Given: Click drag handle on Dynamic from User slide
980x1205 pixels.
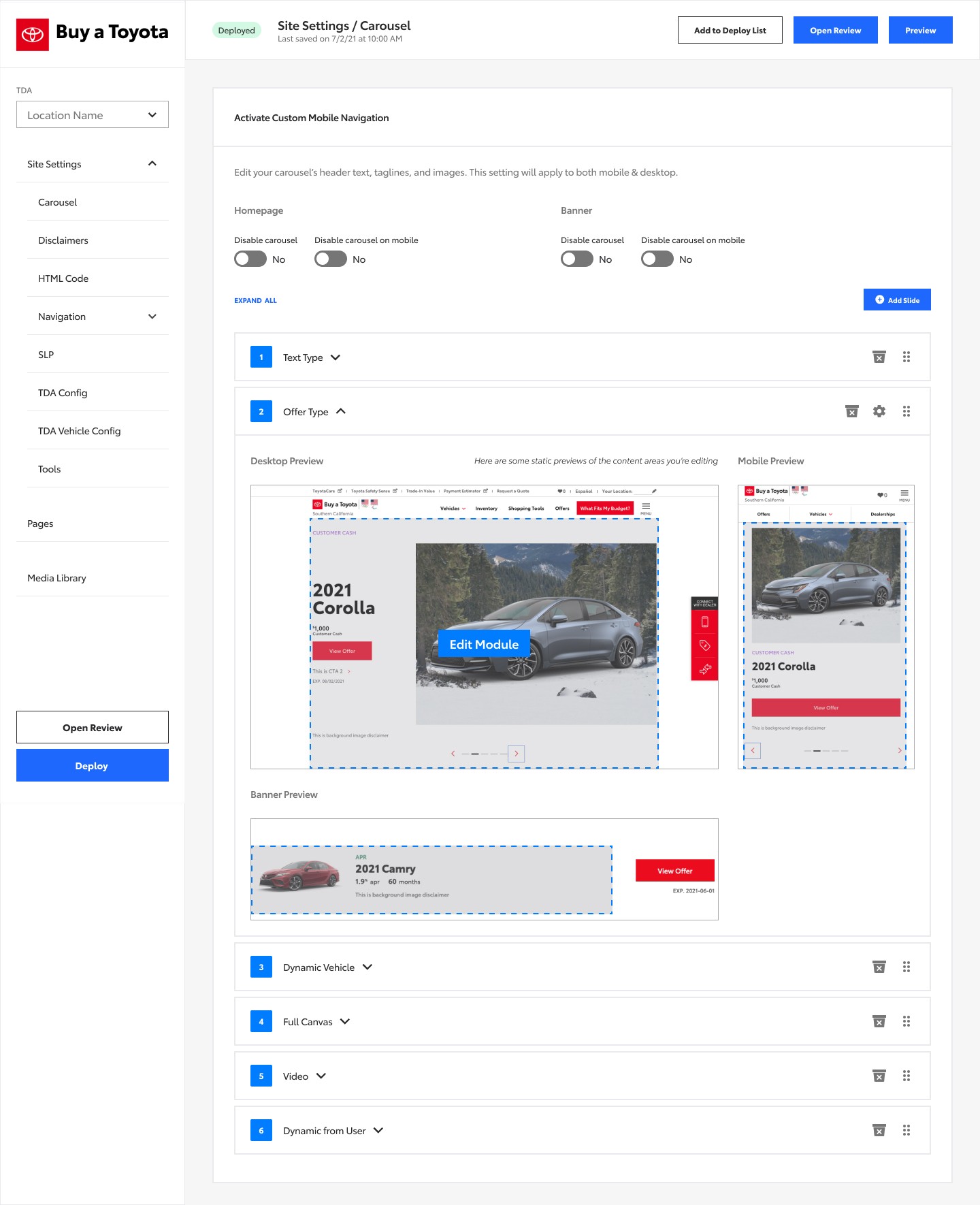Looking at the screenshot, I should pyautogui.click(x=906, y=1130).
